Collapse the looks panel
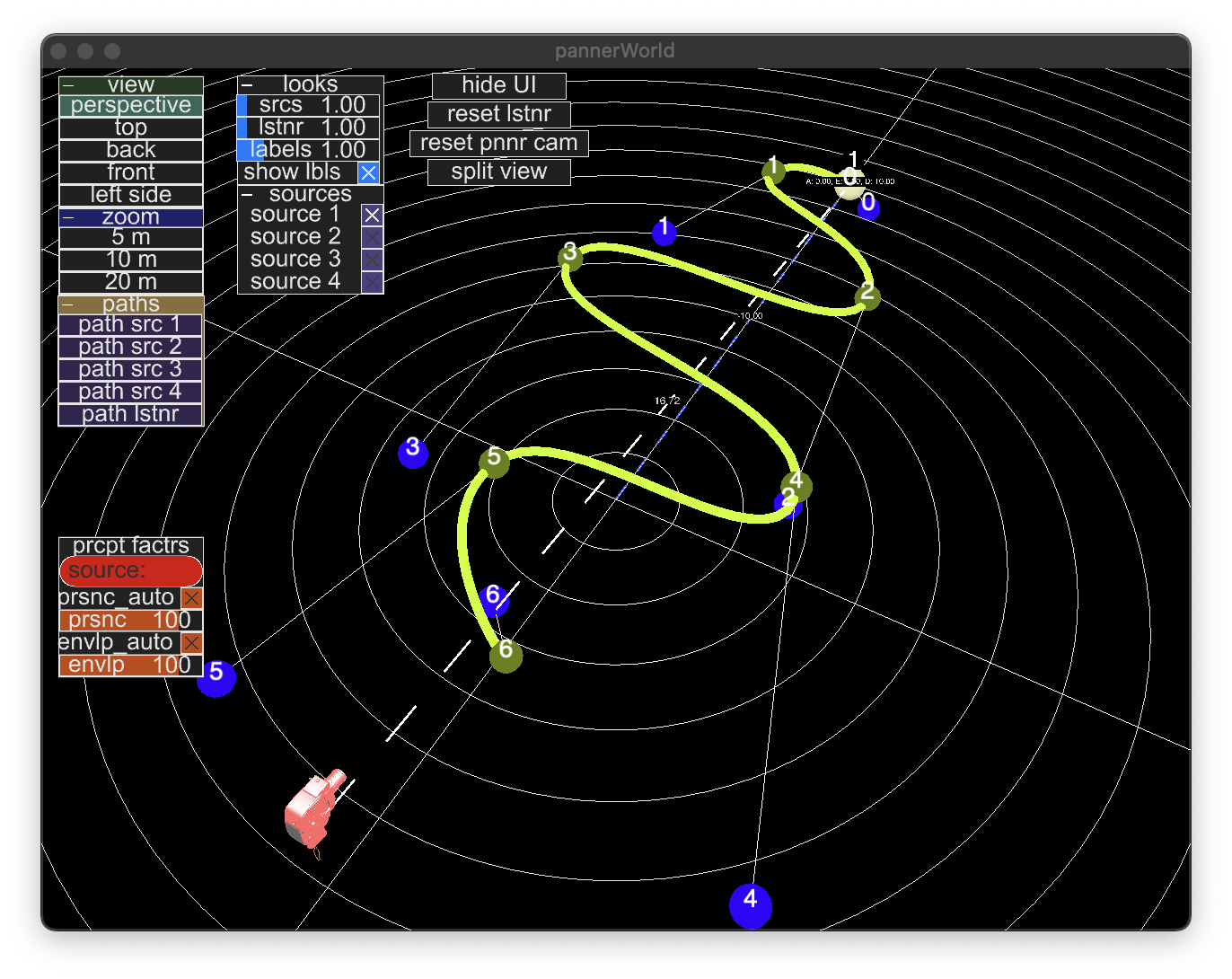 pos(247,85)
